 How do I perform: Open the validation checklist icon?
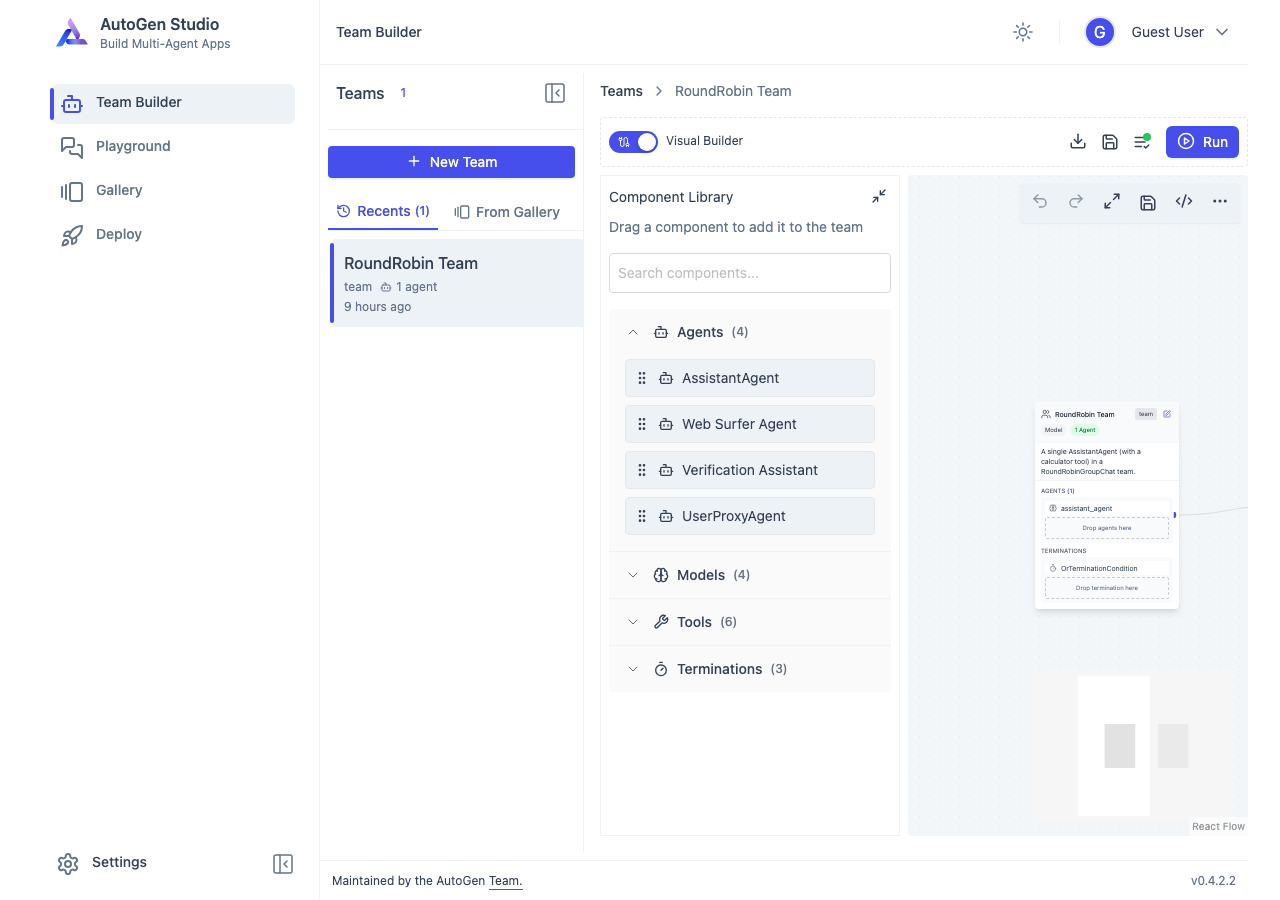[x=1142, y=142]
